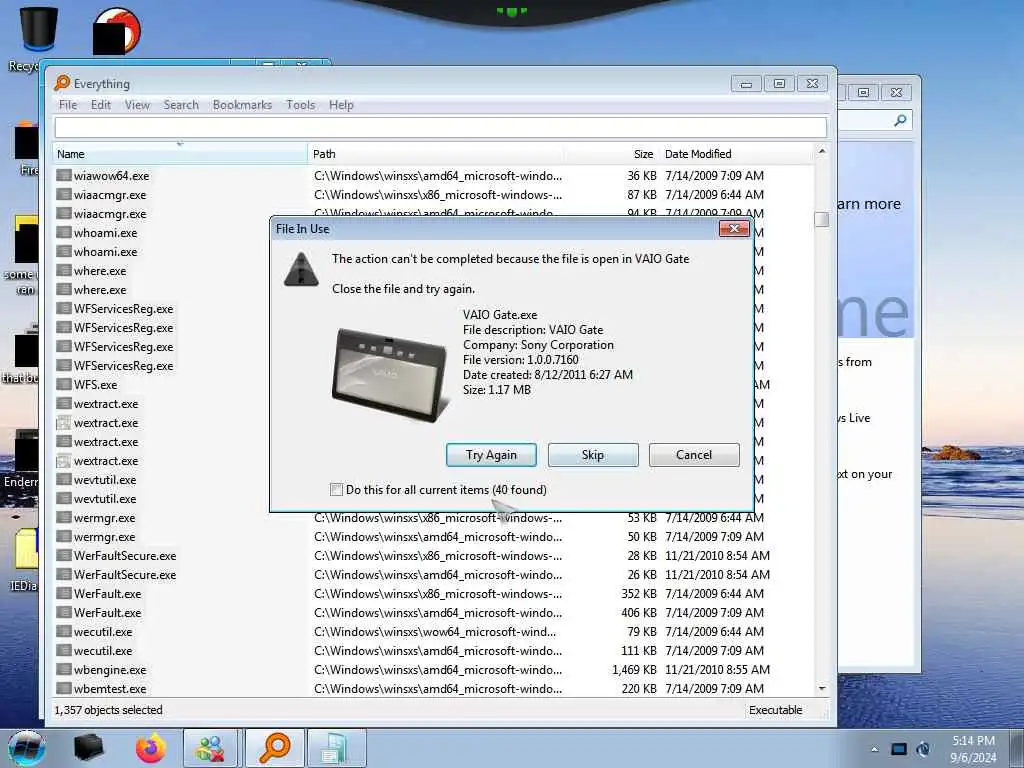Click icon of WerFaultSecure.exe 28 KB row

pyautogui.click(x=63, y=556)
